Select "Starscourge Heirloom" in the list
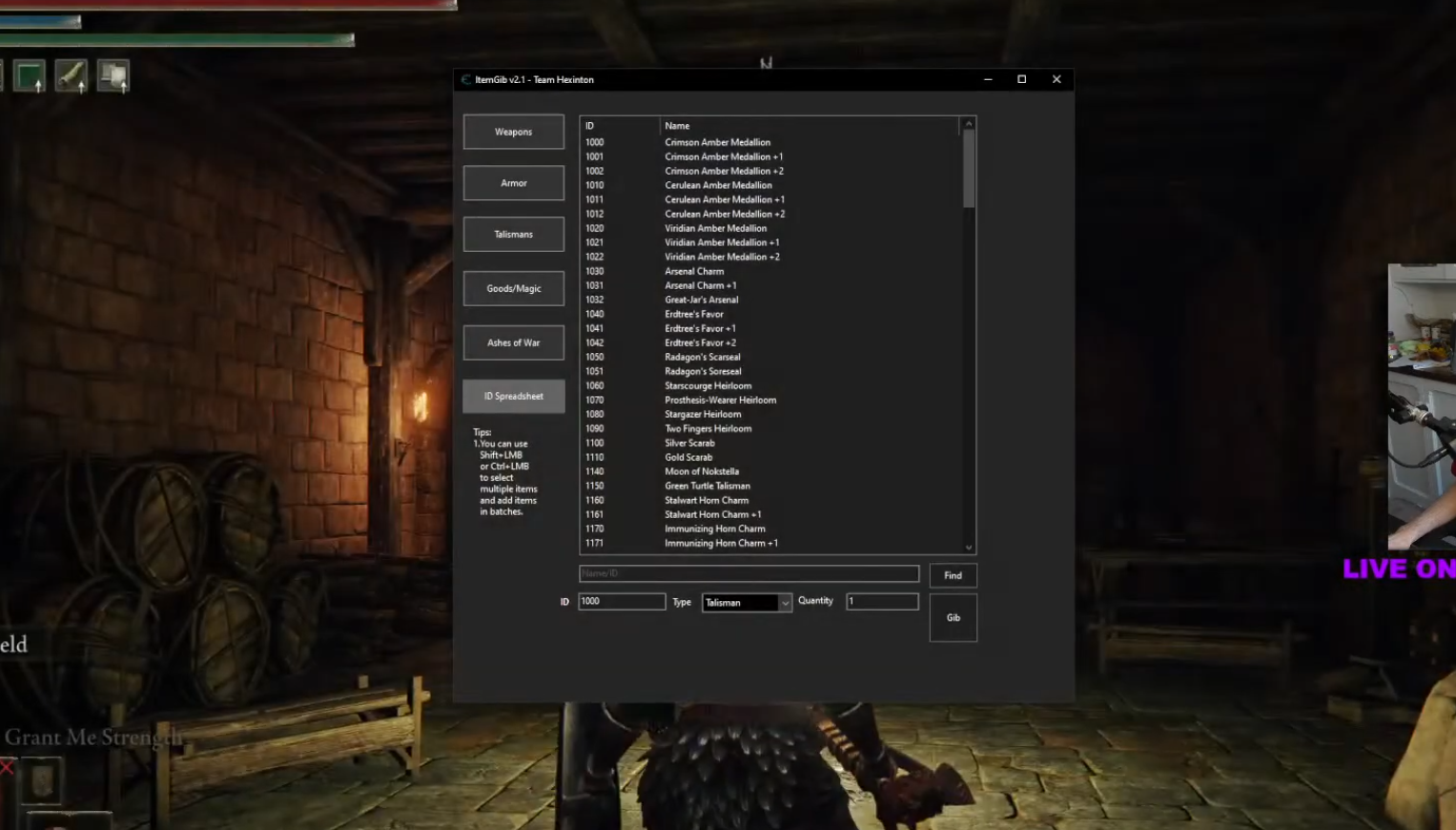Viewport: 1456px width, 830px height. 770,385
